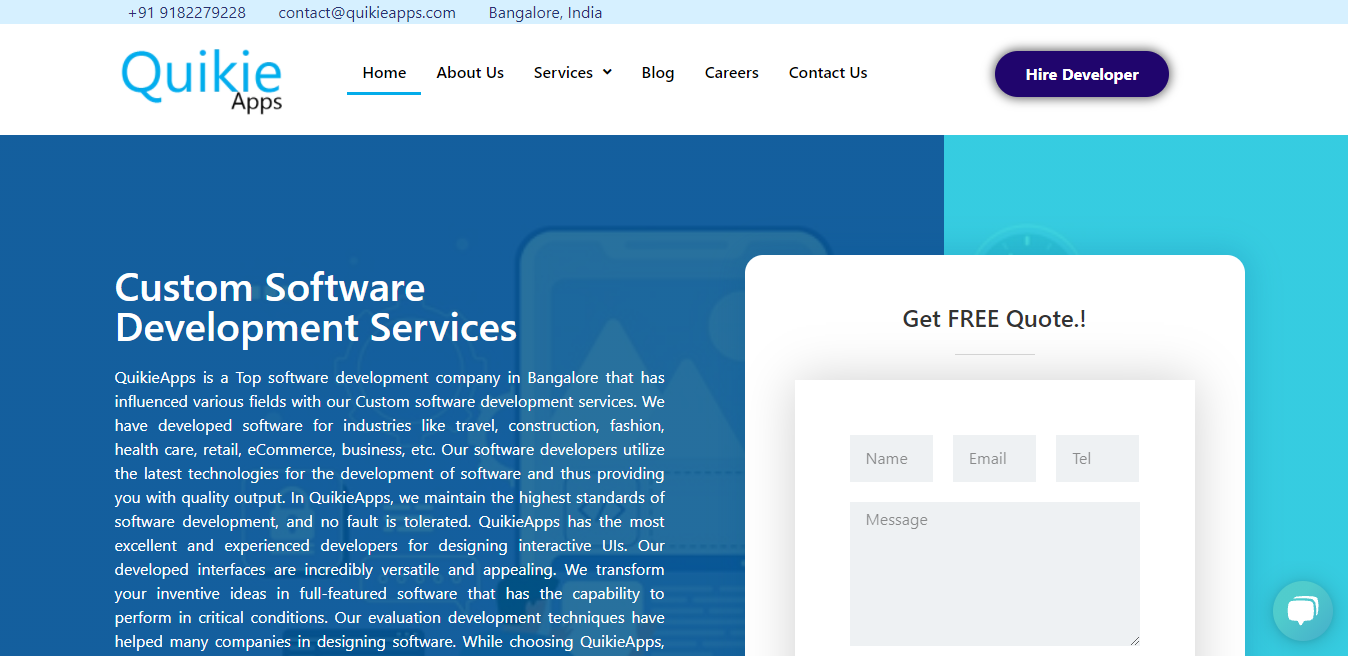Go to the Home menu item
The height and width of the screenshot is (656, 1348).
[x=384, y=73]
